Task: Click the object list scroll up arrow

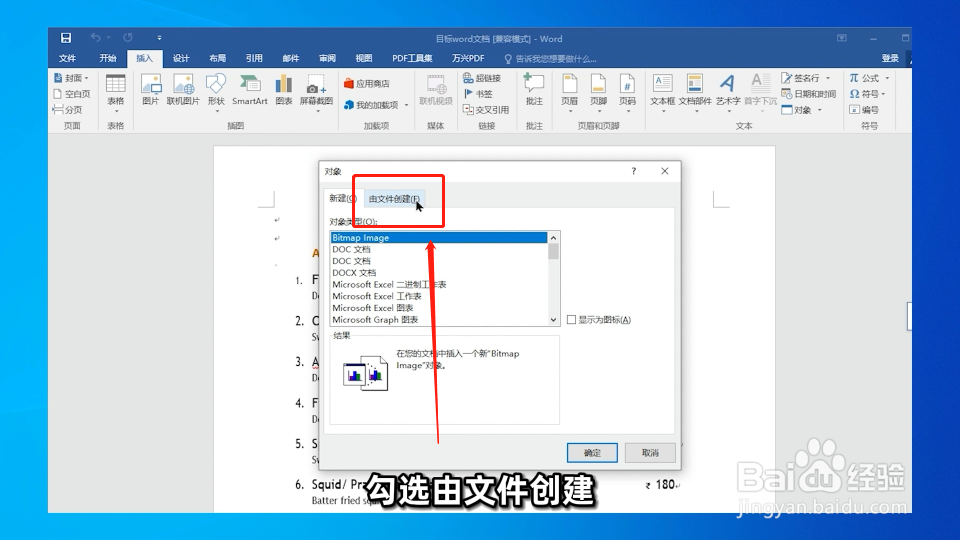Action: coord(553,238)
